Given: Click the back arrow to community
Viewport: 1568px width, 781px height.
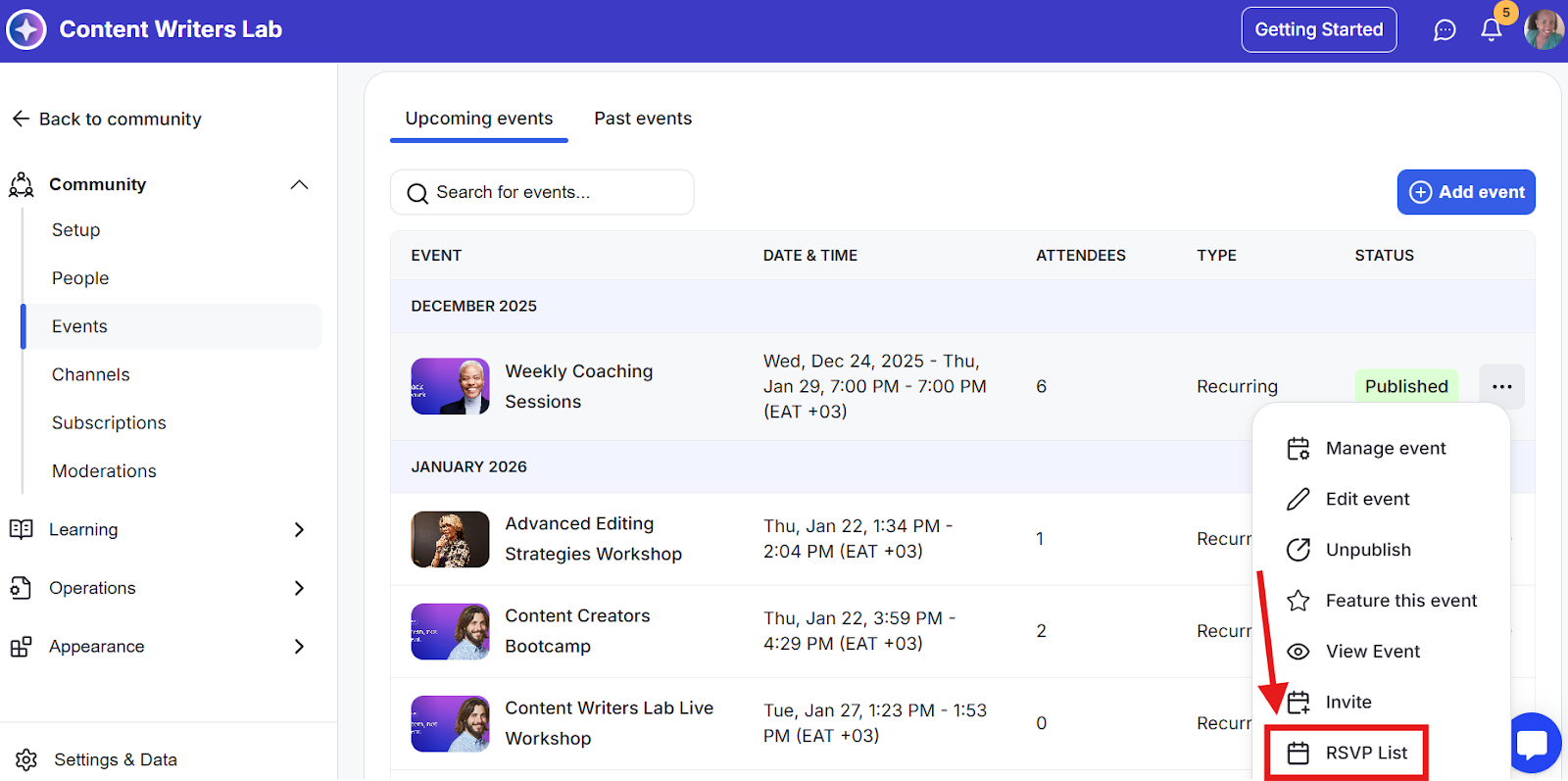Looking at the screenshot, I should (x=21, y=119).
